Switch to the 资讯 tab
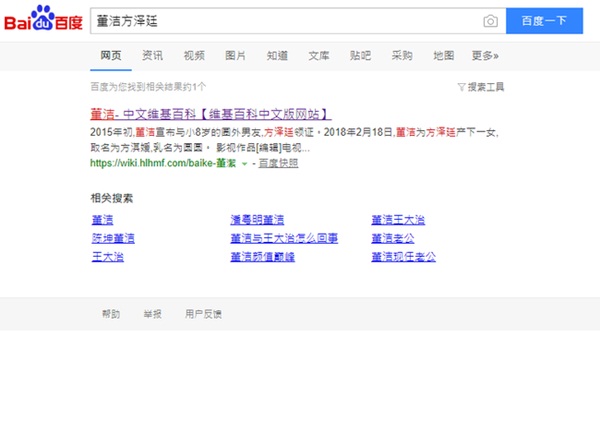Screen dimensions: 600x433 [x=153, y=56]
